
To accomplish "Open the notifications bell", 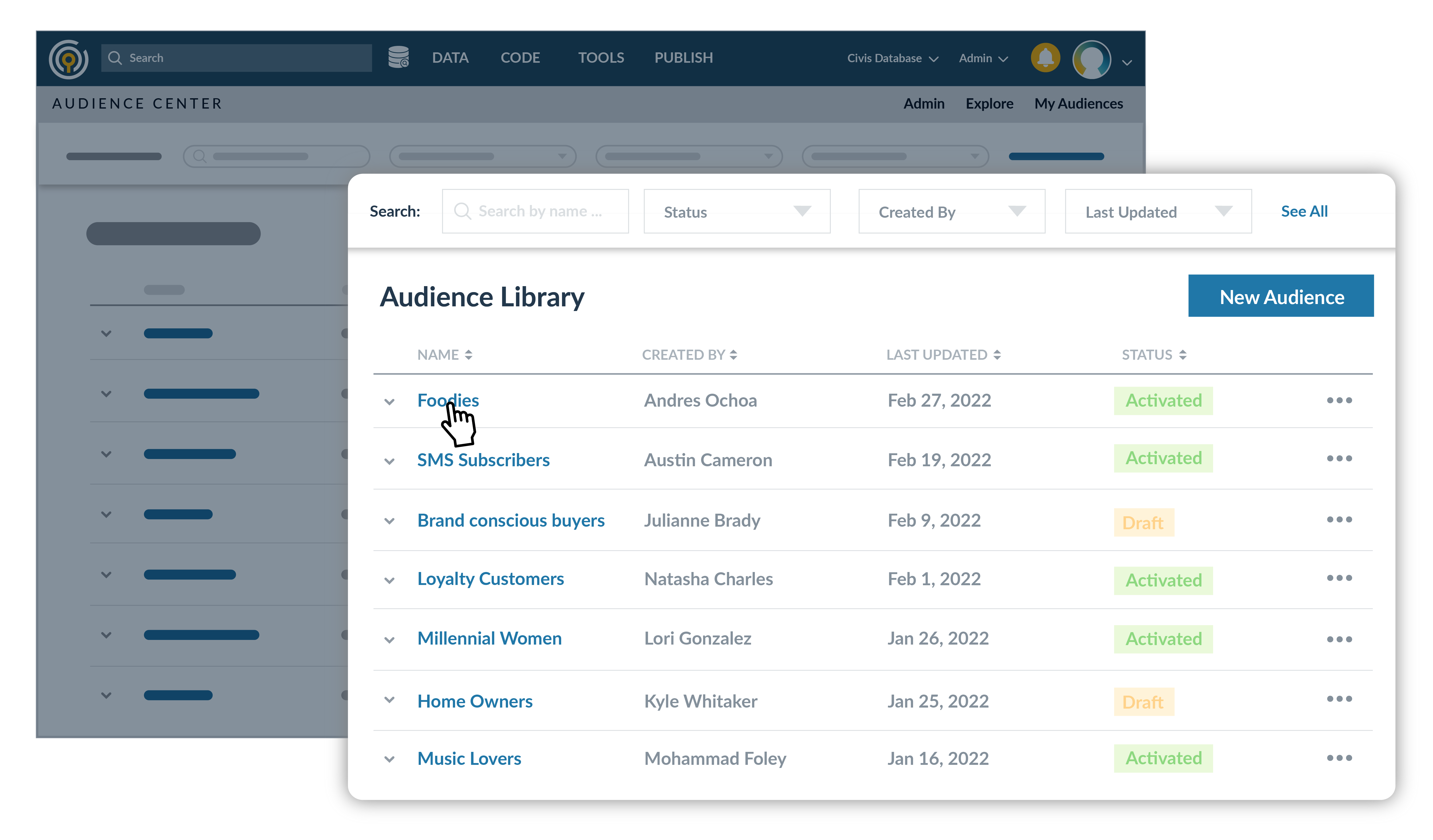I will (1045, 57).
